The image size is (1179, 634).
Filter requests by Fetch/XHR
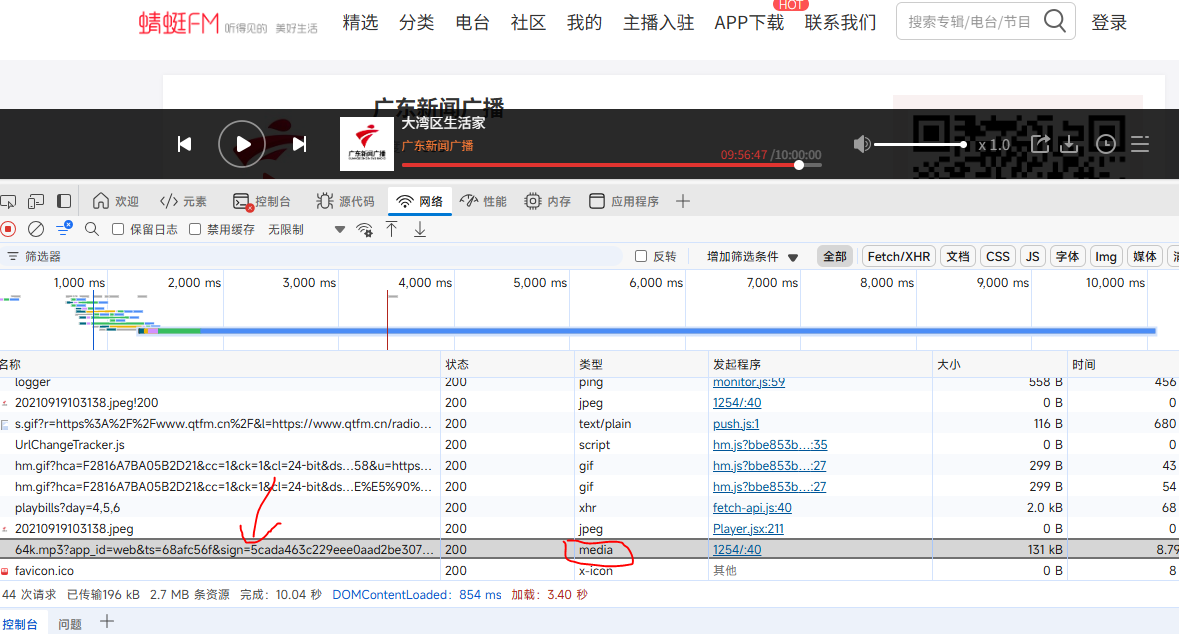[x=898, y=257]
